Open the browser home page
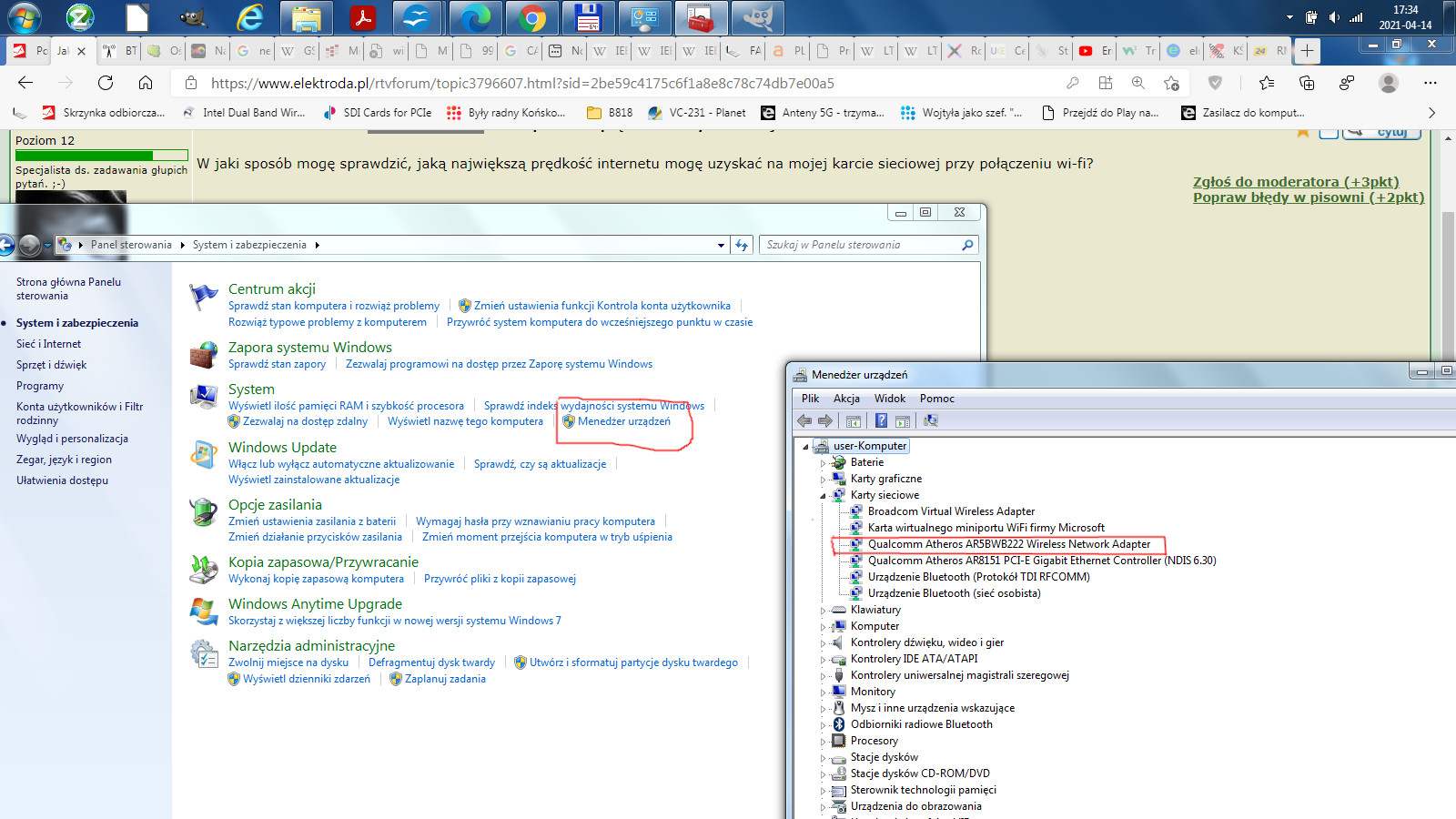 (x=146, y=83)
